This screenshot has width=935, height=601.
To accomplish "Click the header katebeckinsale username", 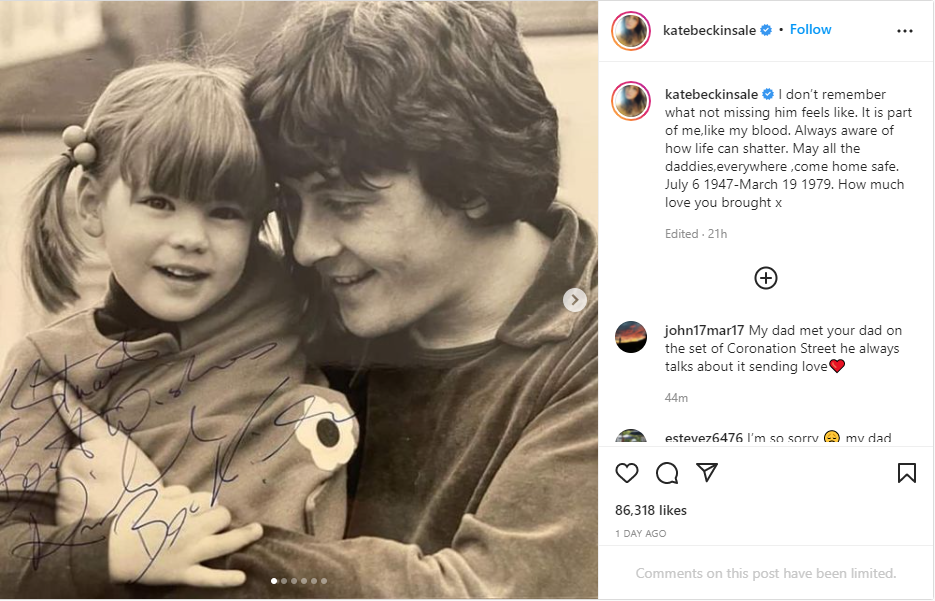I will (x=709, y=30).
